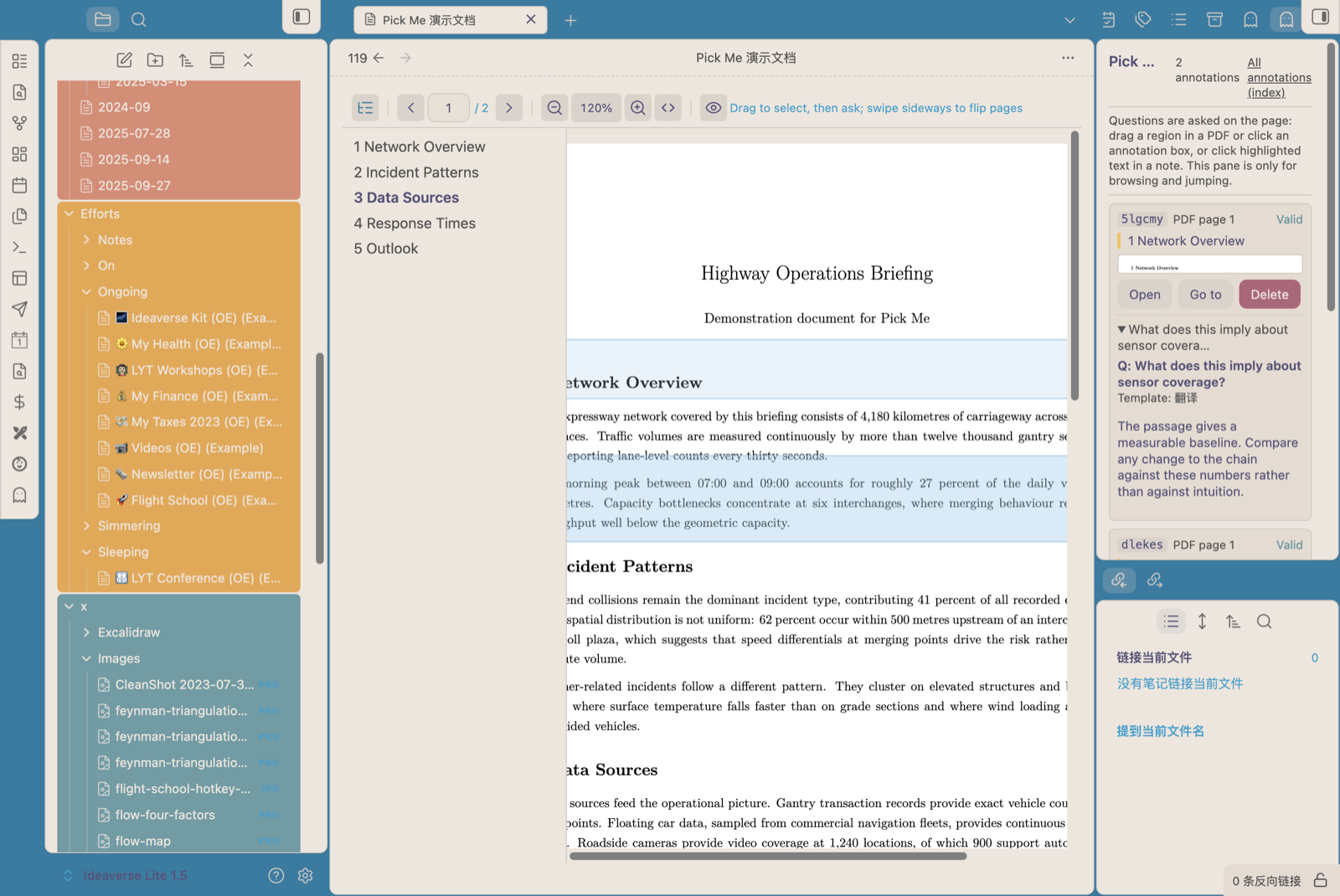Toggle the PDF outline panel
The image size is (1340, 896).
click(365, 108)
